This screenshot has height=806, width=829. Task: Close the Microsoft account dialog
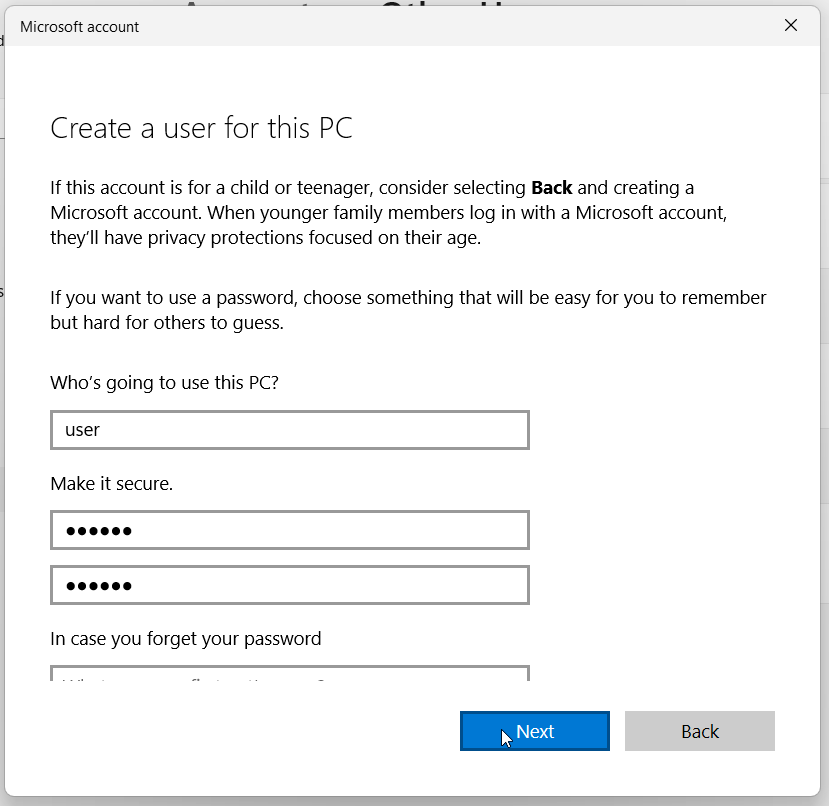pyautogui.click(x=790, y=26)
